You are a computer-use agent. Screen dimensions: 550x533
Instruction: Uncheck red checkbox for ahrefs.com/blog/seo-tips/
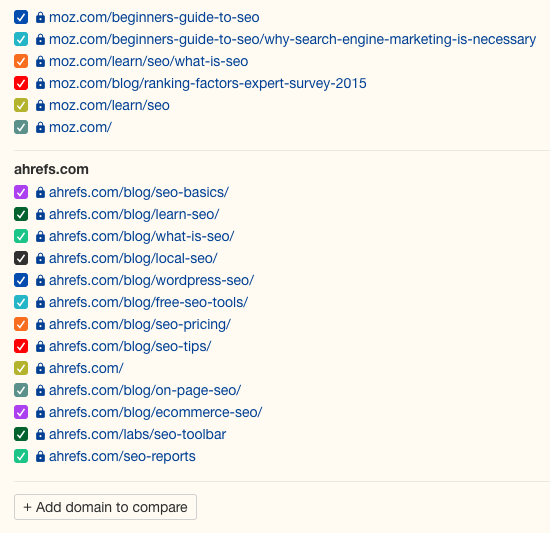(21, 346)
